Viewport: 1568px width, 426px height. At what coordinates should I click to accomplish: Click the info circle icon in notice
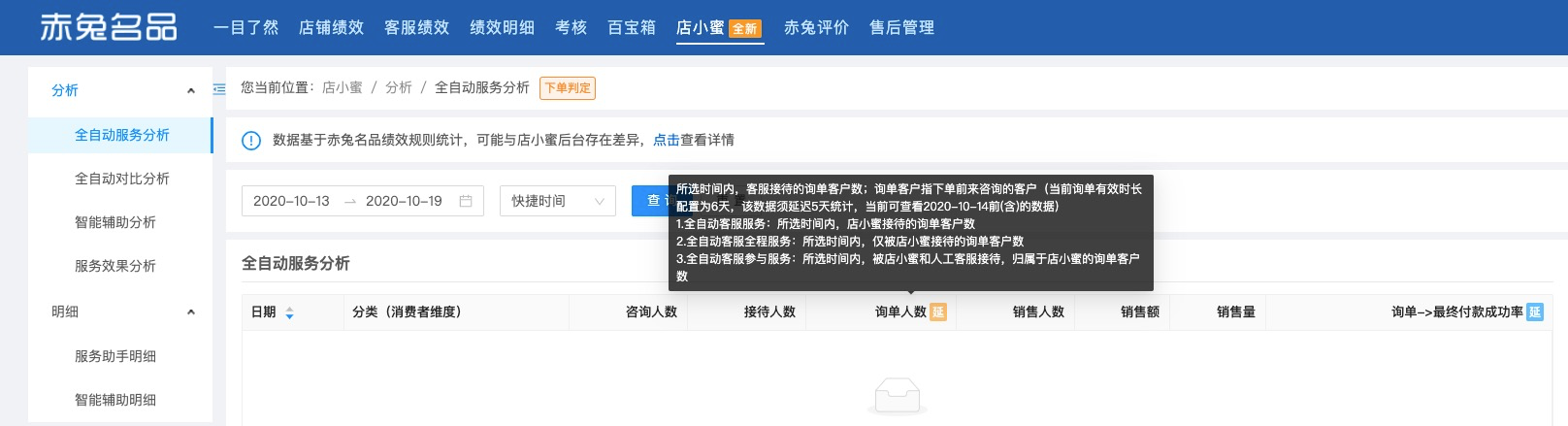pos(251,141)
